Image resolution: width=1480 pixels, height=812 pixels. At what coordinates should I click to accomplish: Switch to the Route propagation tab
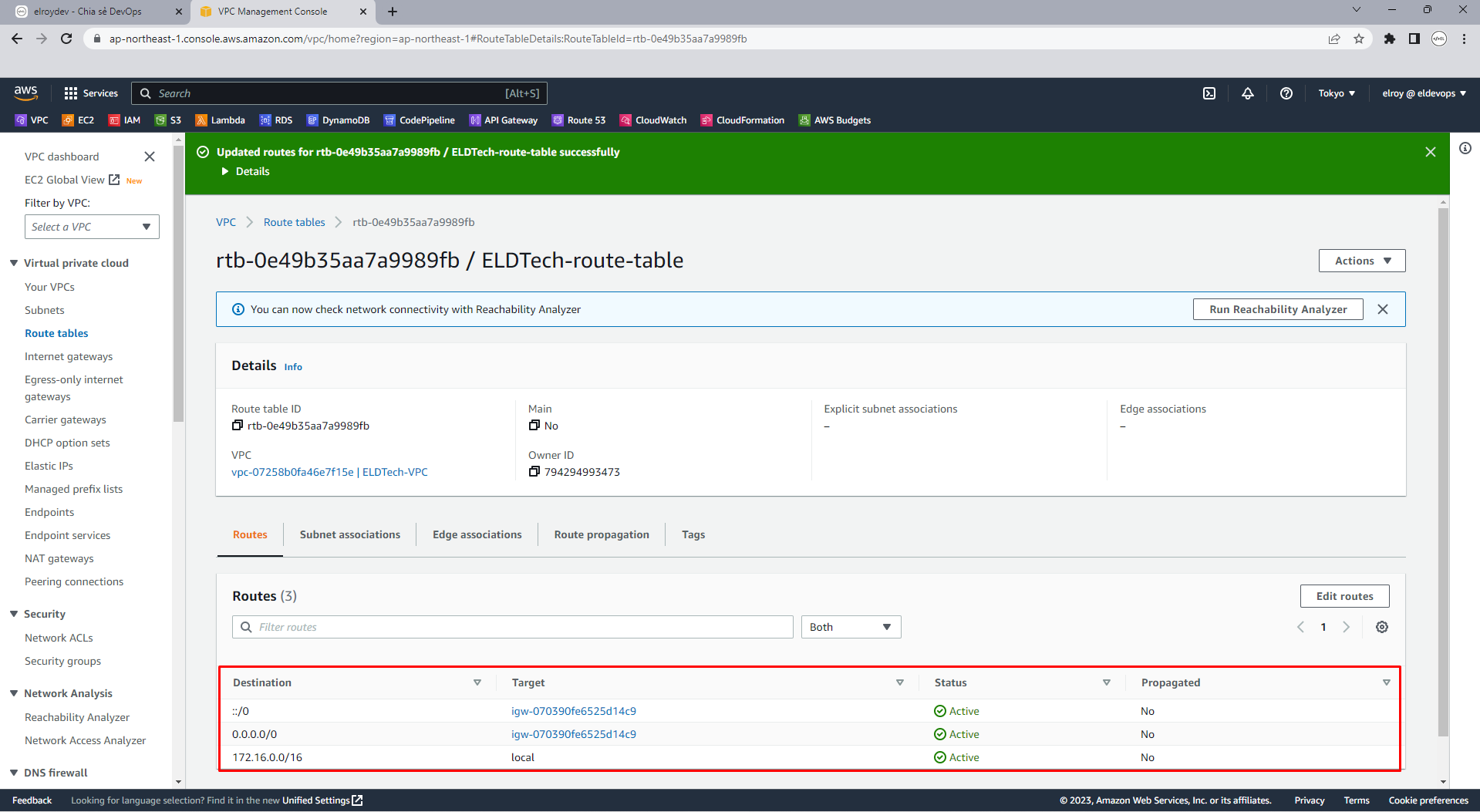[x=602, y=534]
